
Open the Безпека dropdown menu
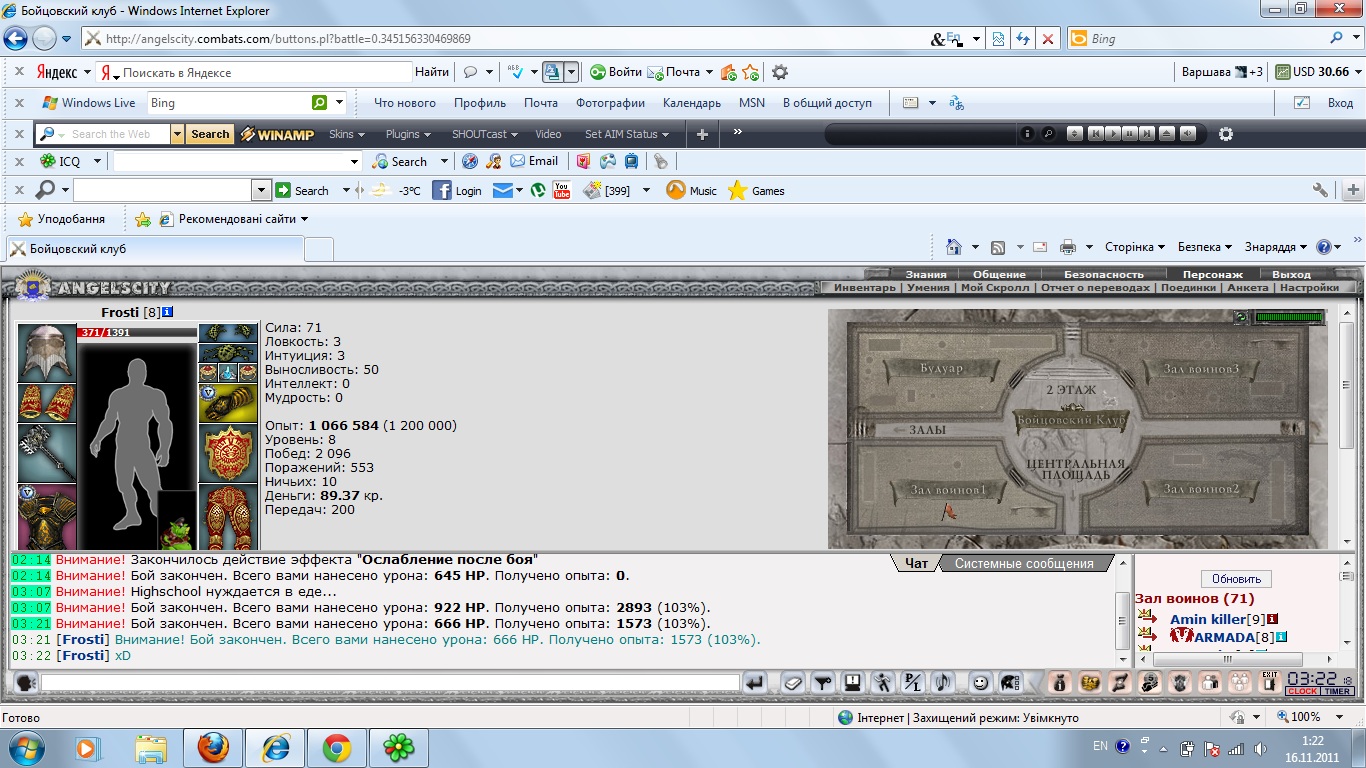pos(1205,247)
